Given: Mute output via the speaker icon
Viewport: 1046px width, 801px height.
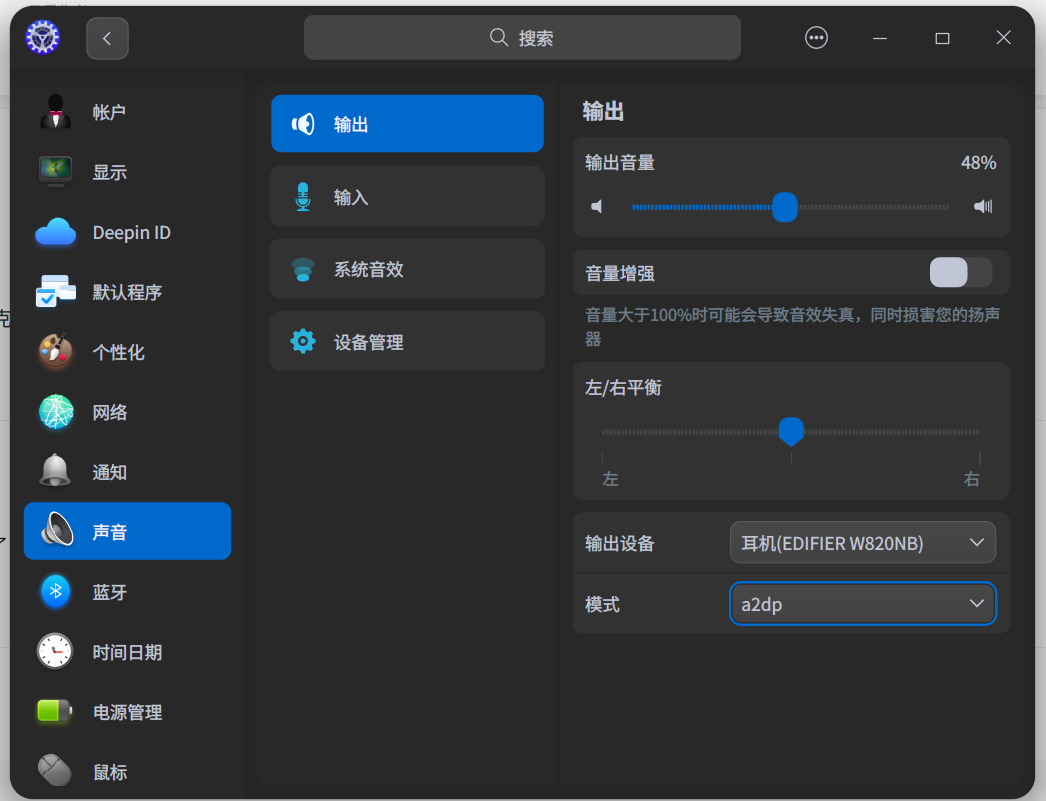Looking at the screenshot, I should point(597,207).
